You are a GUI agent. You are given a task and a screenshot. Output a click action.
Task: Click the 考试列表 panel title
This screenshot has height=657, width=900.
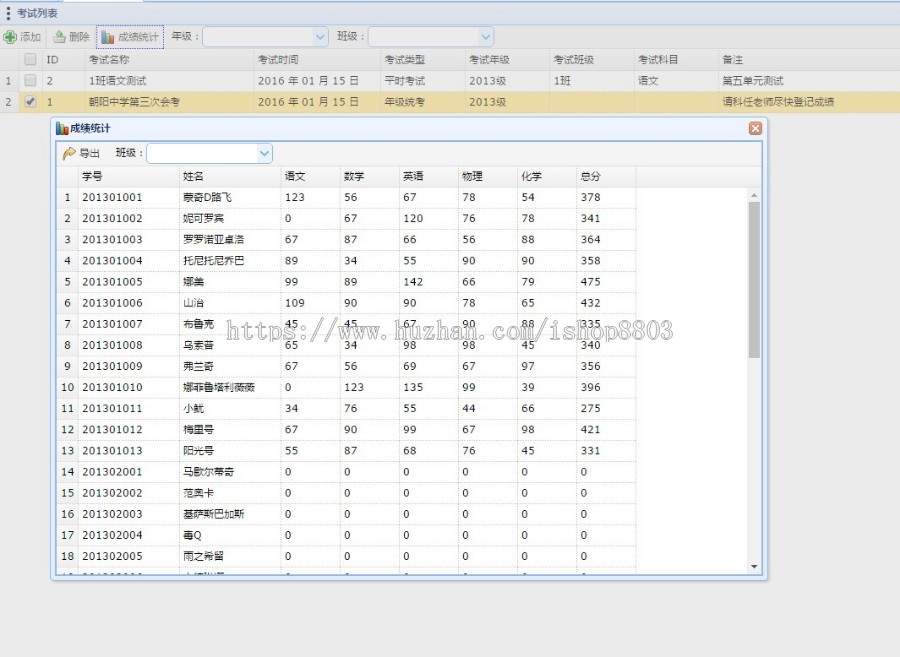click(36, 13)
